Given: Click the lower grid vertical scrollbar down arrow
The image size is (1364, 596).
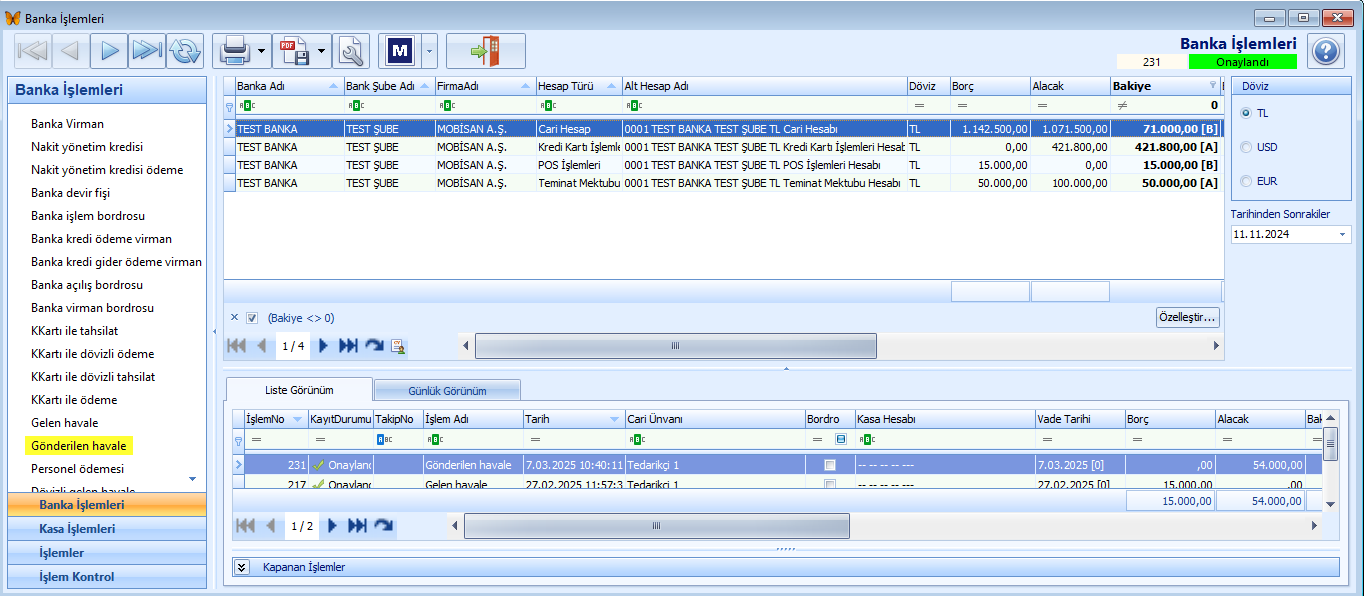Looking at the screenshot, I should (x=1330, y=503).
